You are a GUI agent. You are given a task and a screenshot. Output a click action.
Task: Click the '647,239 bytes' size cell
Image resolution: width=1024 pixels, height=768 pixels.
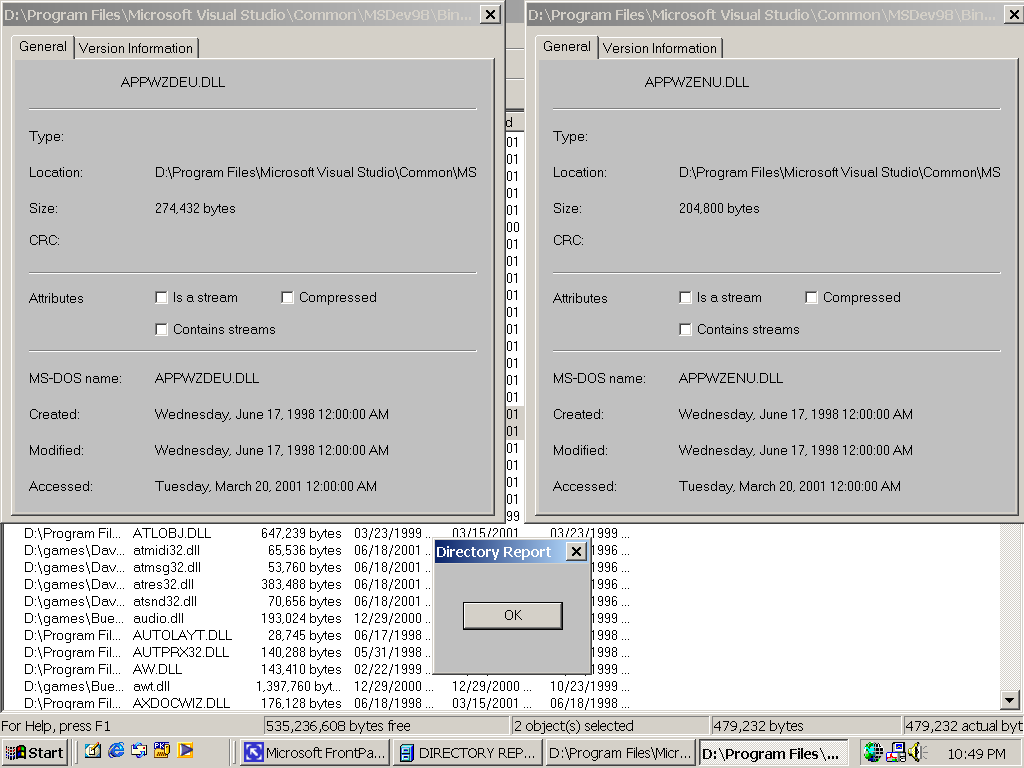(301, 534)
